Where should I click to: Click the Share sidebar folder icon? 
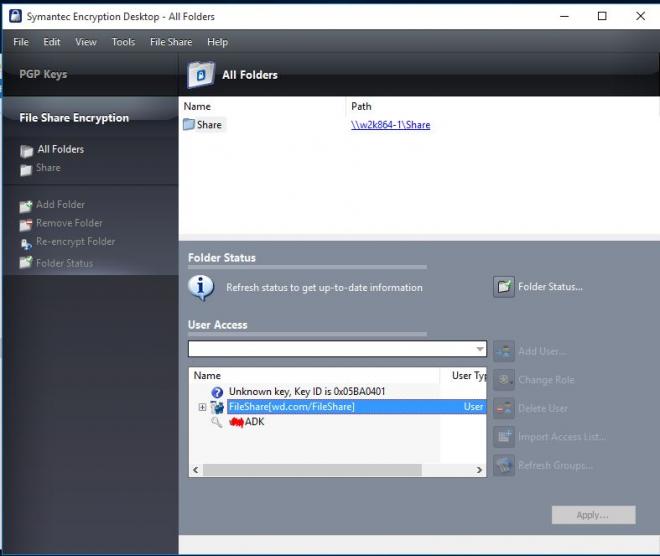tap(26, 169)
